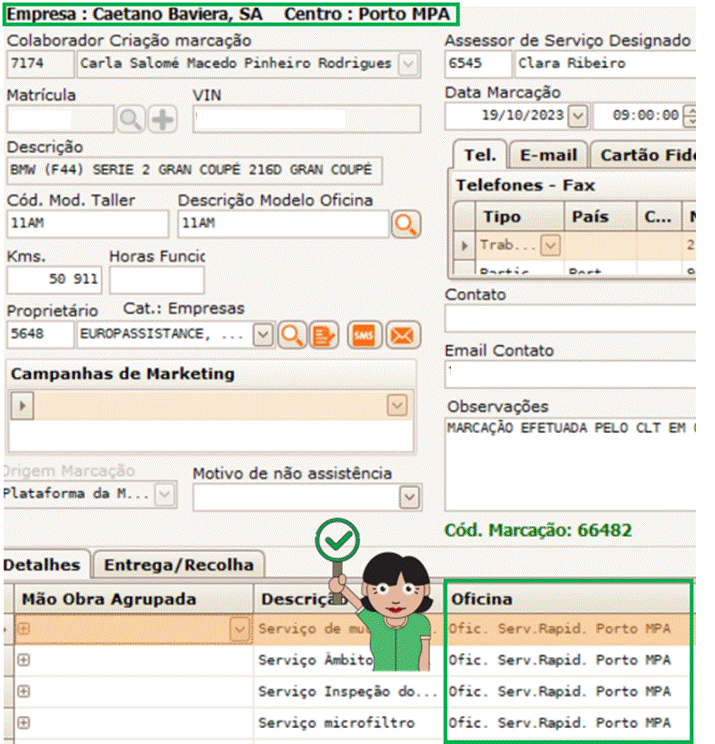The width and height of the screenshot is (715, 744).
Task: Send email via orange envelope icon
Action: [403, 335]
